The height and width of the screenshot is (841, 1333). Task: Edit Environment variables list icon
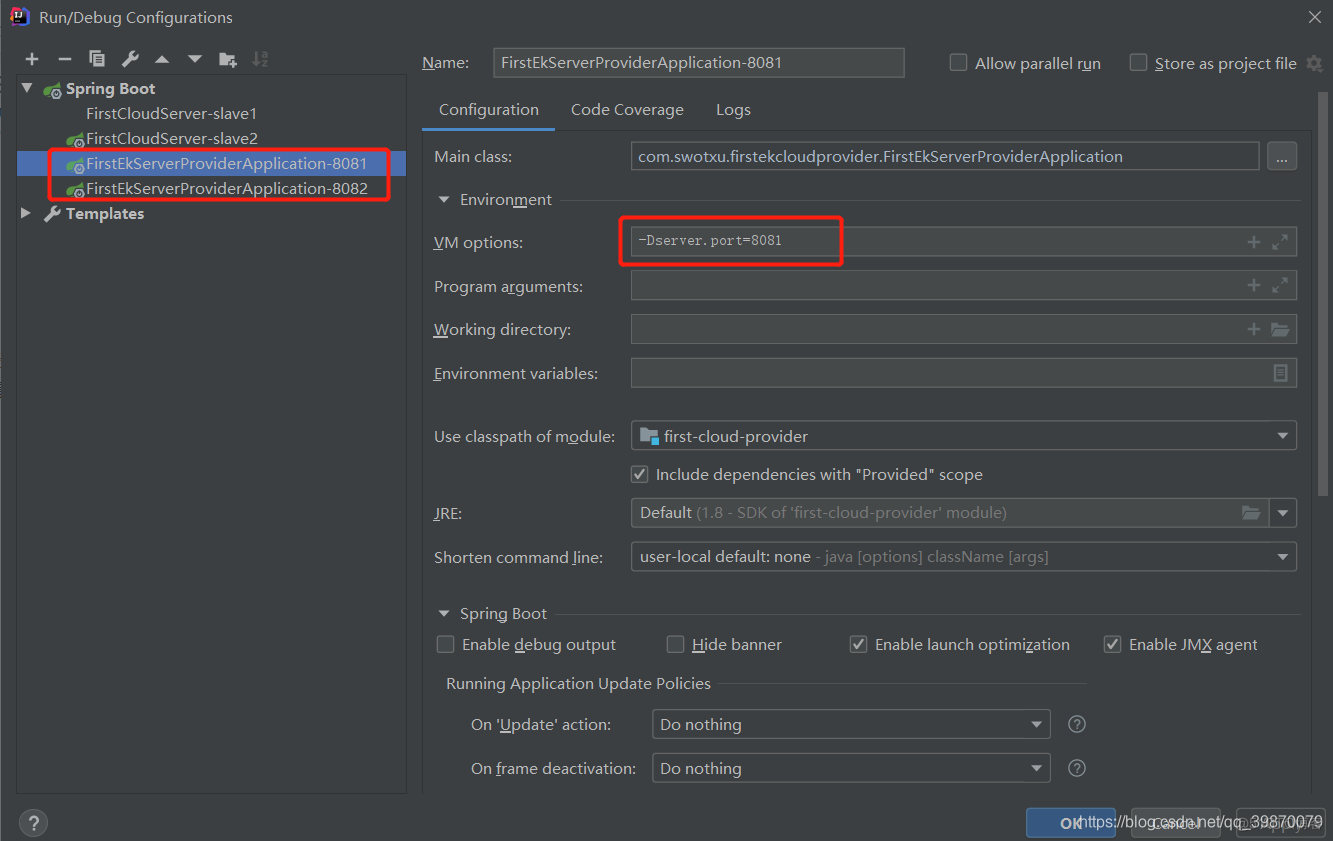1280,373
